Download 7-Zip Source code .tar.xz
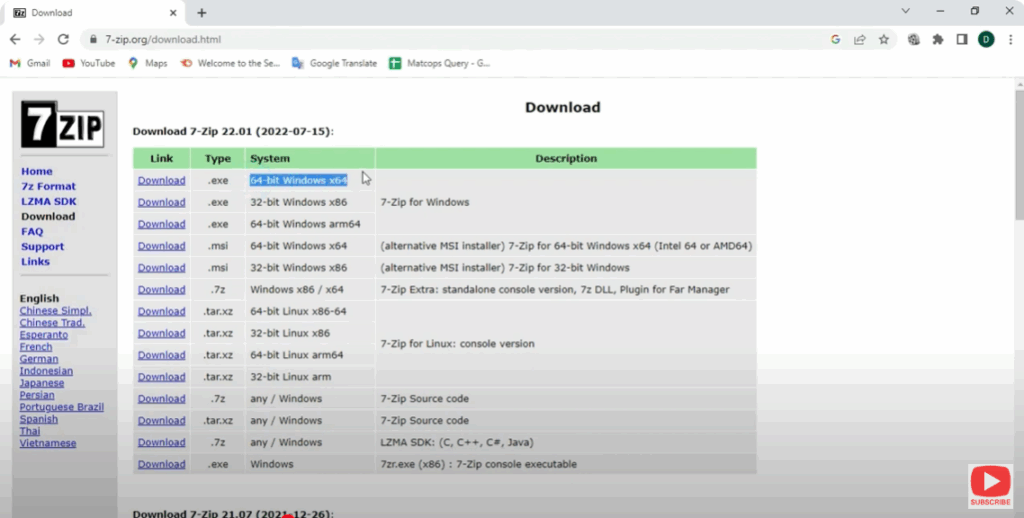This screenshot has height=518, width=1024. coord(161,421)
